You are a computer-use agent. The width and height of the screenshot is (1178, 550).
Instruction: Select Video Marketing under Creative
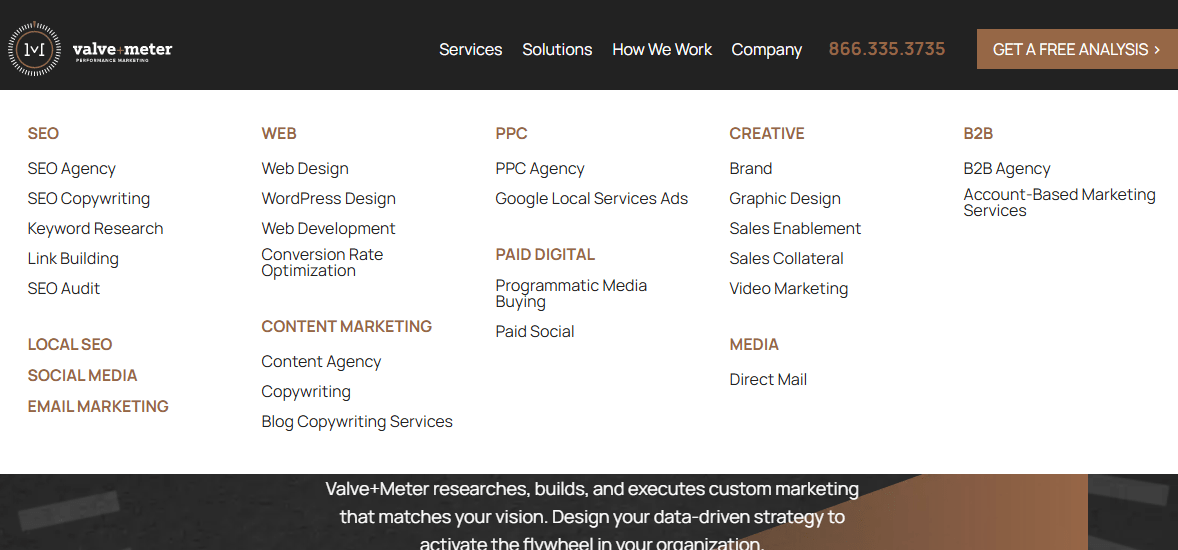click(x=789, y=289)
